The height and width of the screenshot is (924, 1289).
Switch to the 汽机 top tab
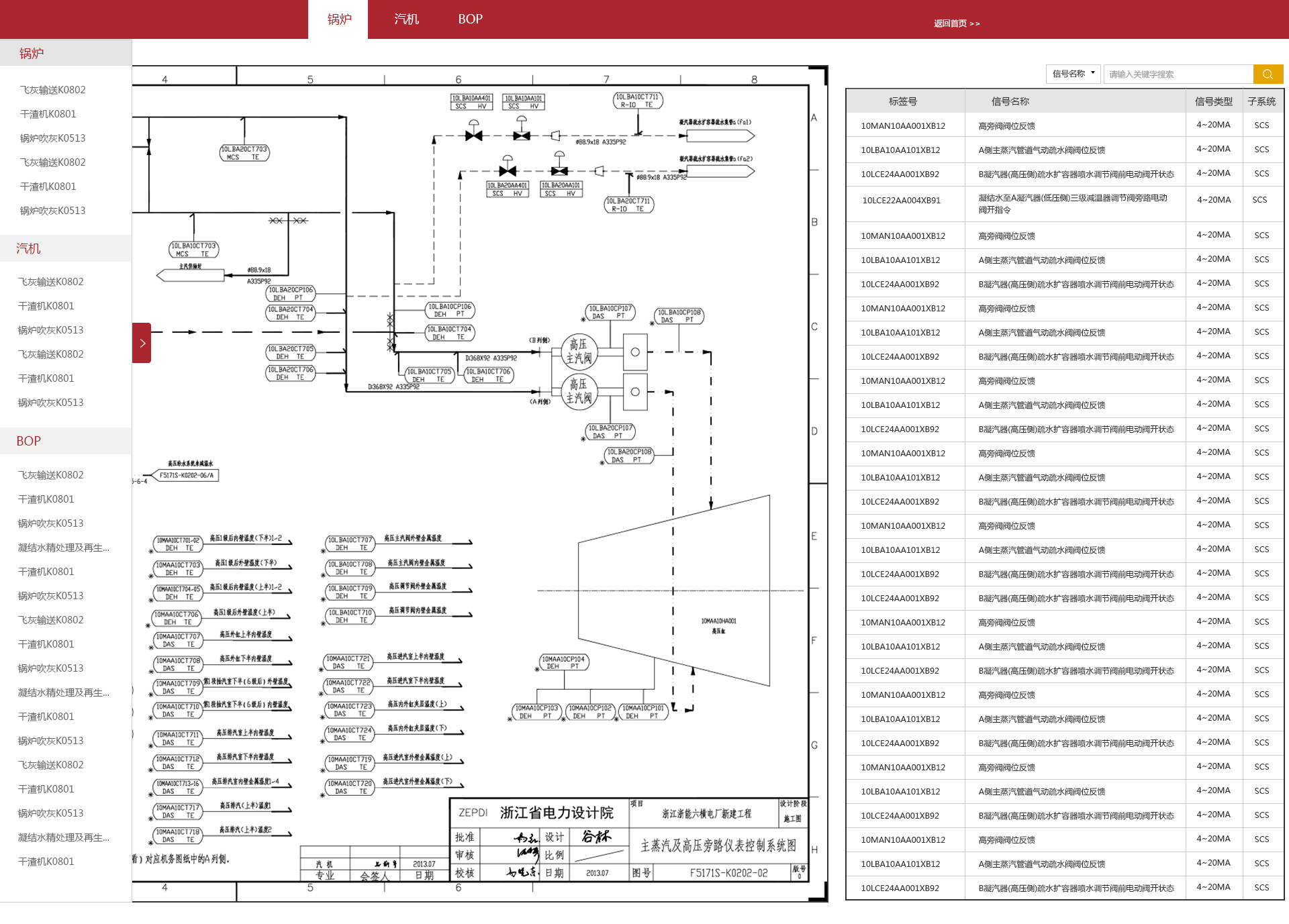(405, 19)
